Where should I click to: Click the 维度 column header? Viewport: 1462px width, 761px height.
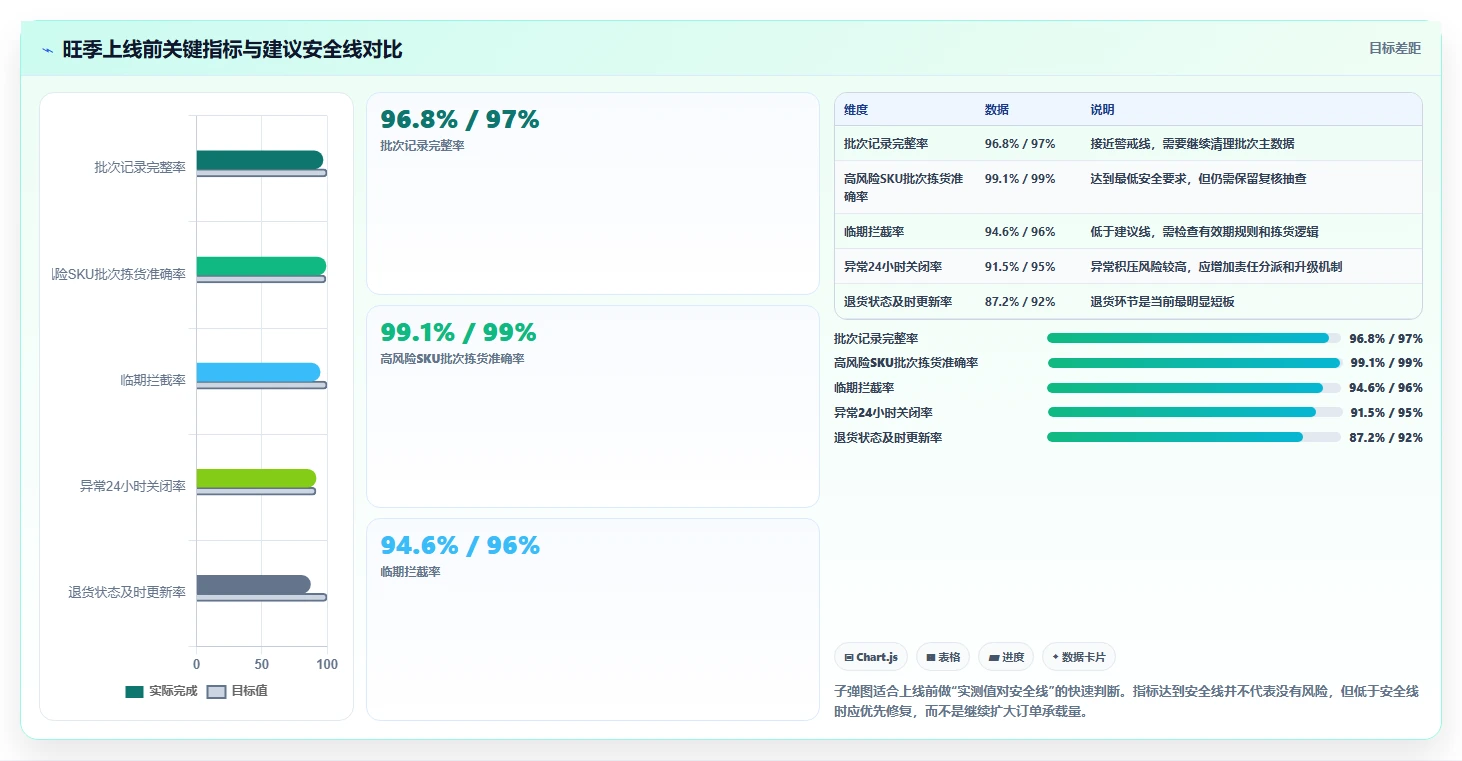tap(856, 109)
